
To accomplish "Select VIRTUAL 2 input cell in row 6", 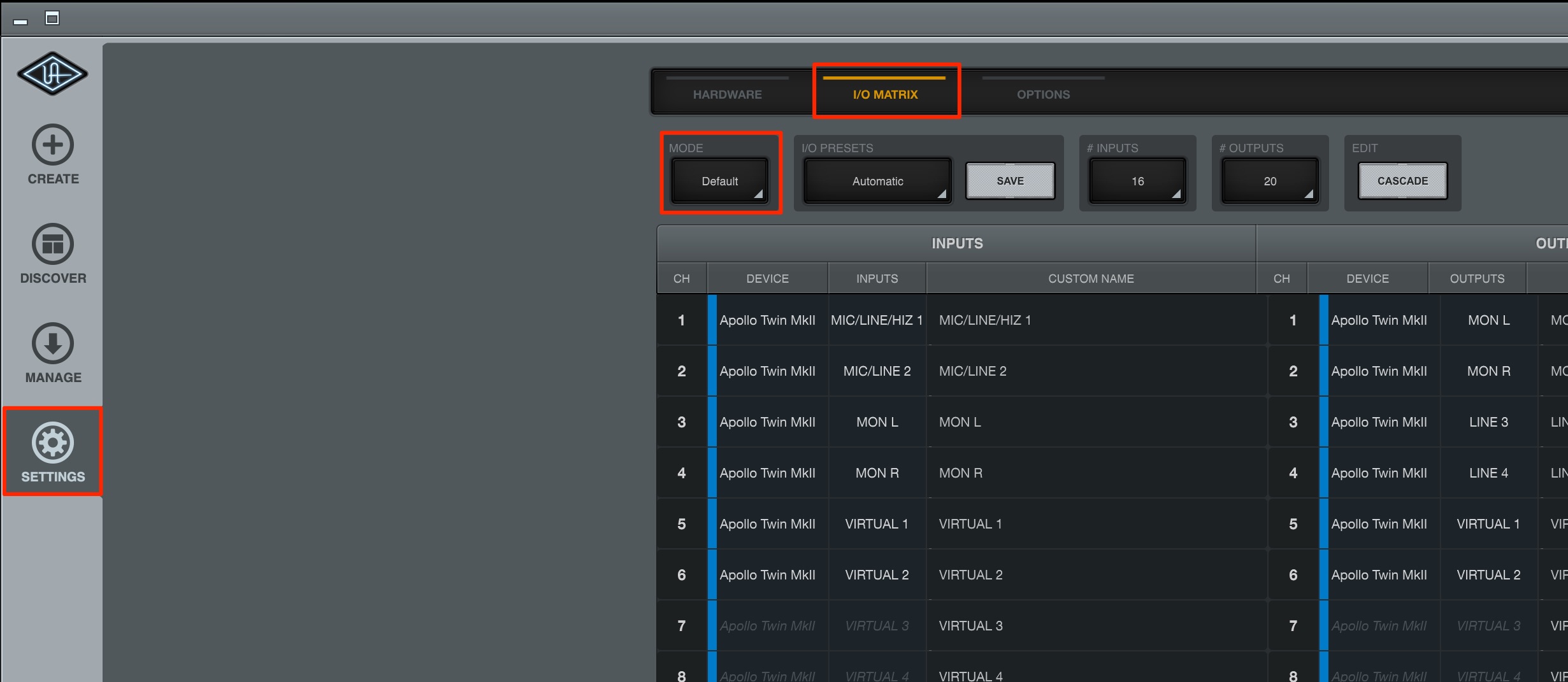I will pyautogui.click(x=877, y=574).
